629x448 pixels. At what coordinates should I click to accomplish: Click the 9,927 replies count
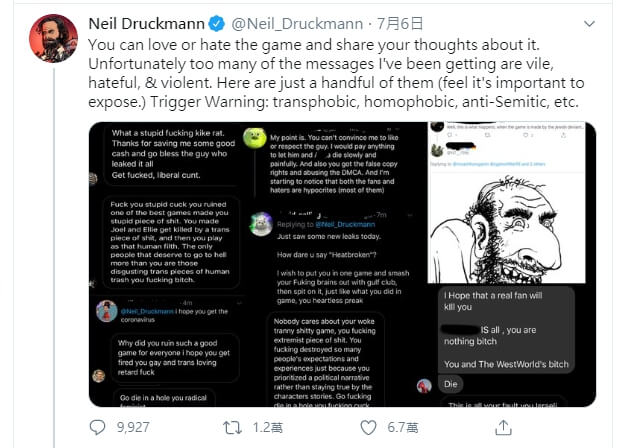pos(132,427)
